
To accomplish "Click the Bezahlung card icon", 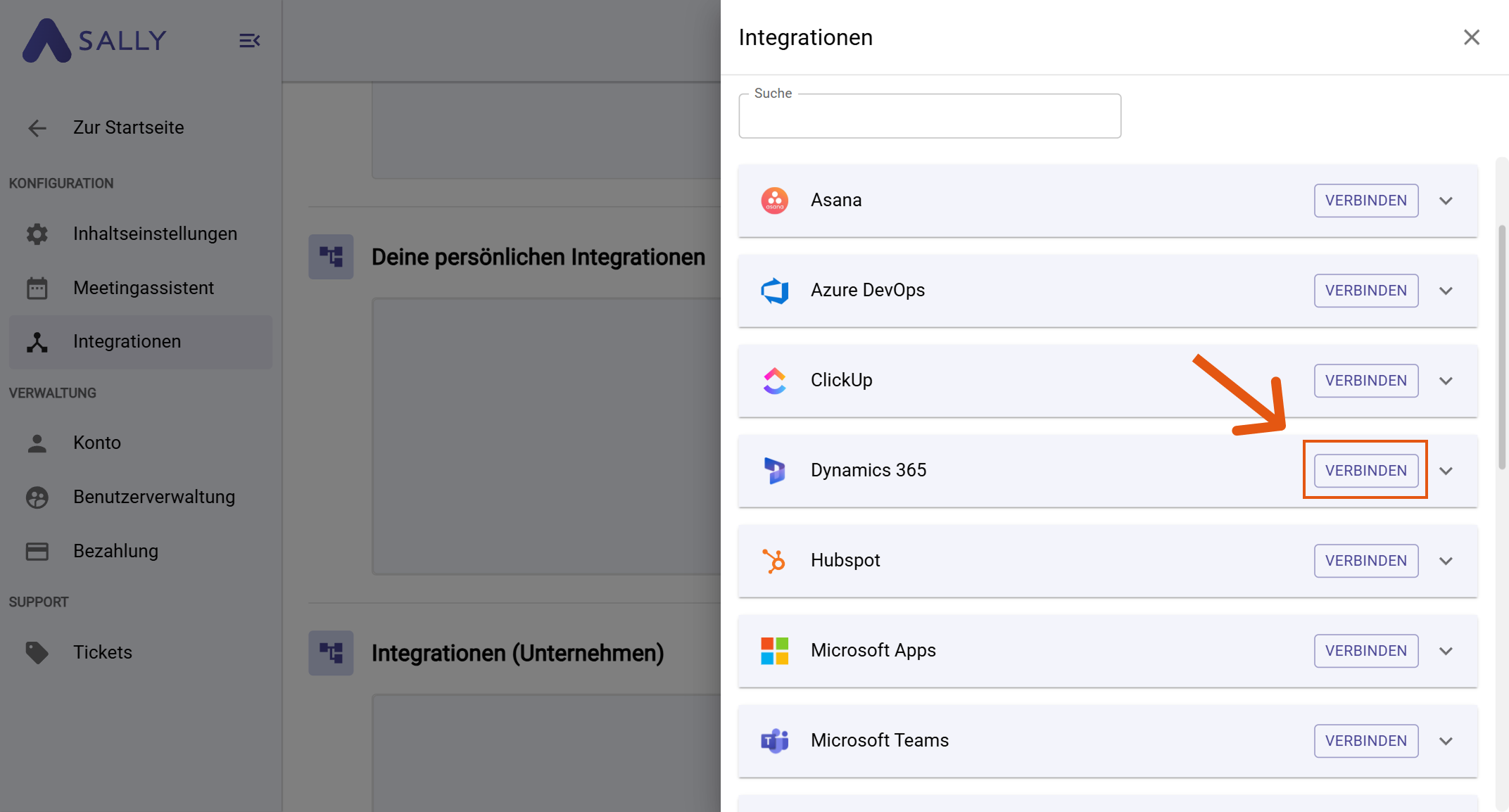I will pyautogui.click(x=37, y=552).
